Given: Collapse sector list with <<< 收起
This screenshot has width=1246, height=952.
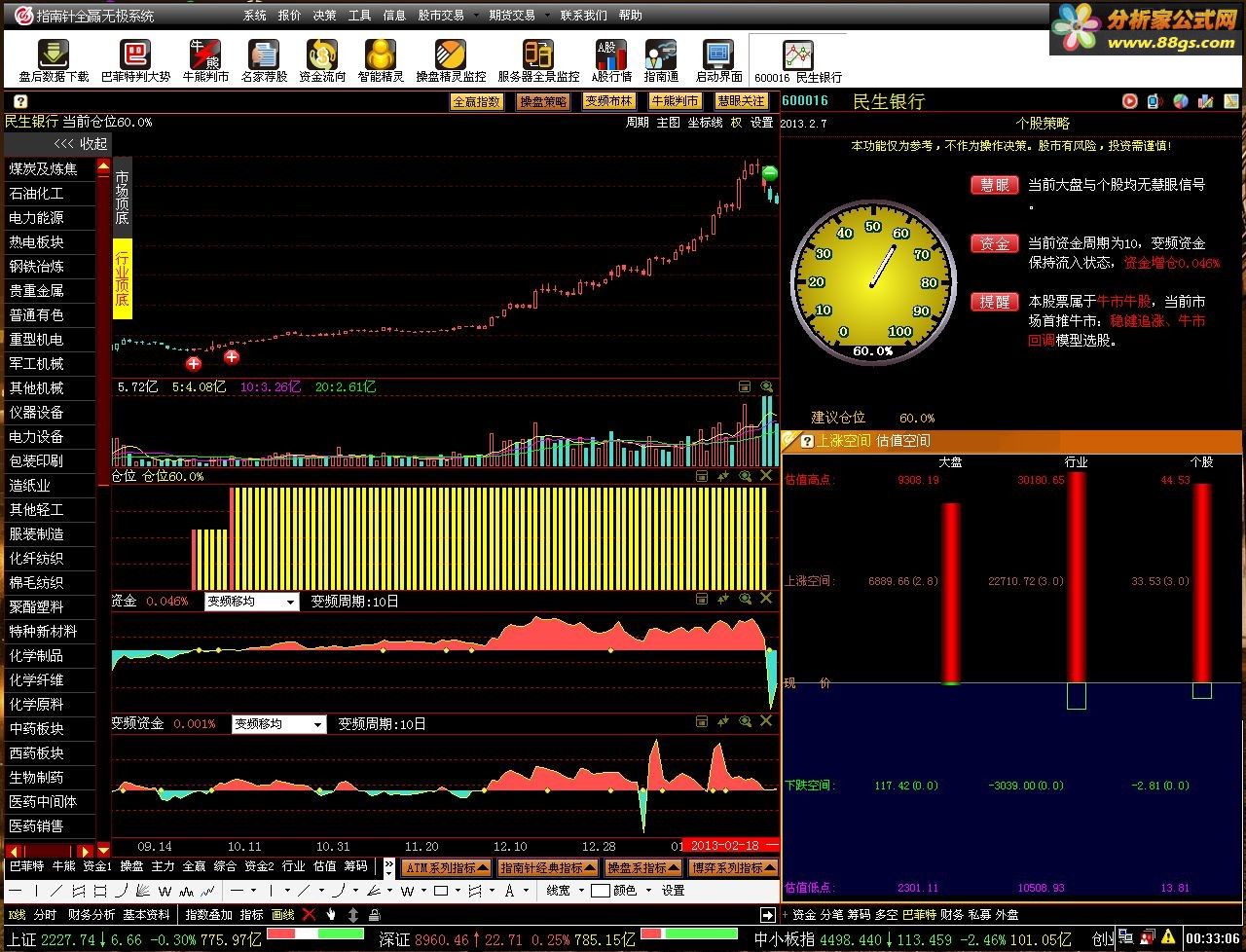Looking at the screenshot, I should point(80,143).
